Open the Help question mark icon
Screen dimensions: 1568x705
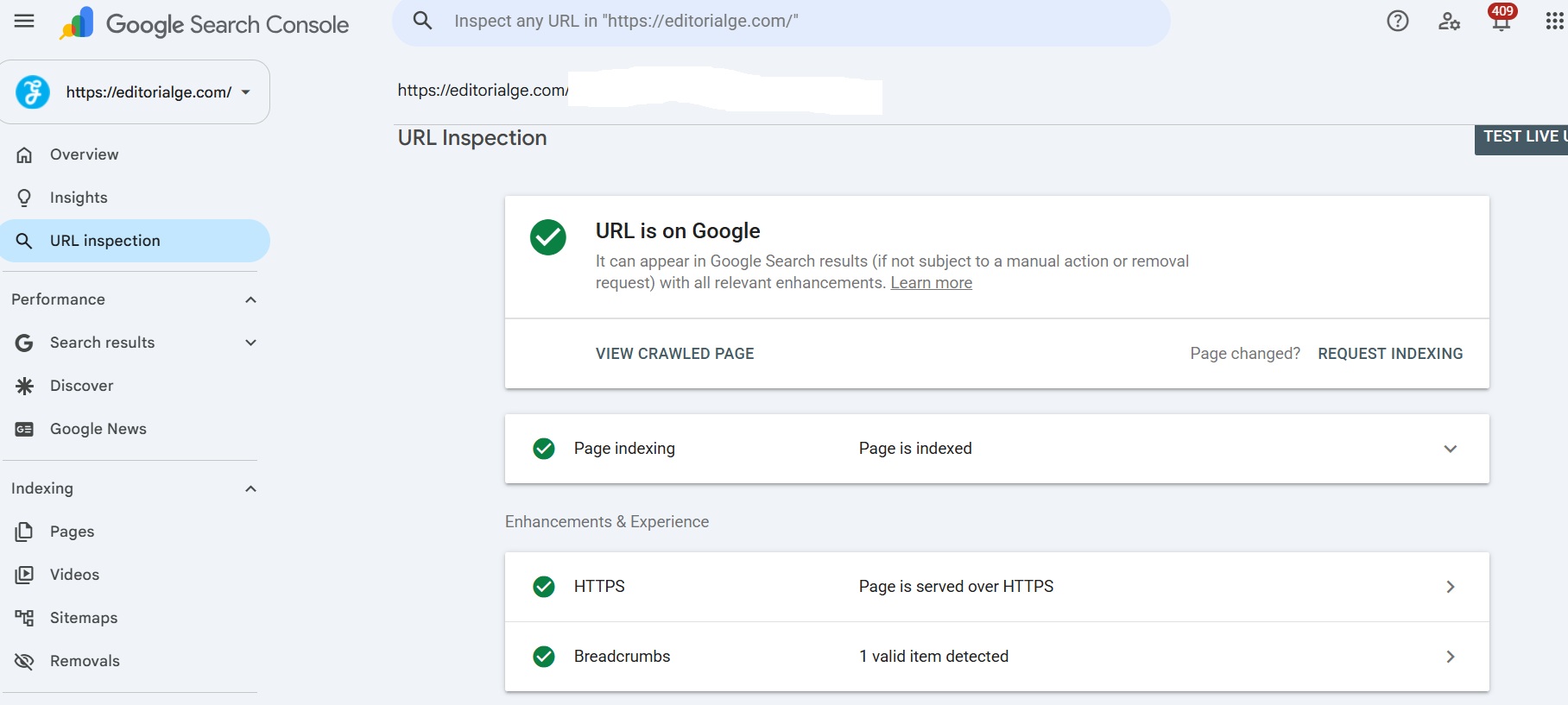point(1397,21)
